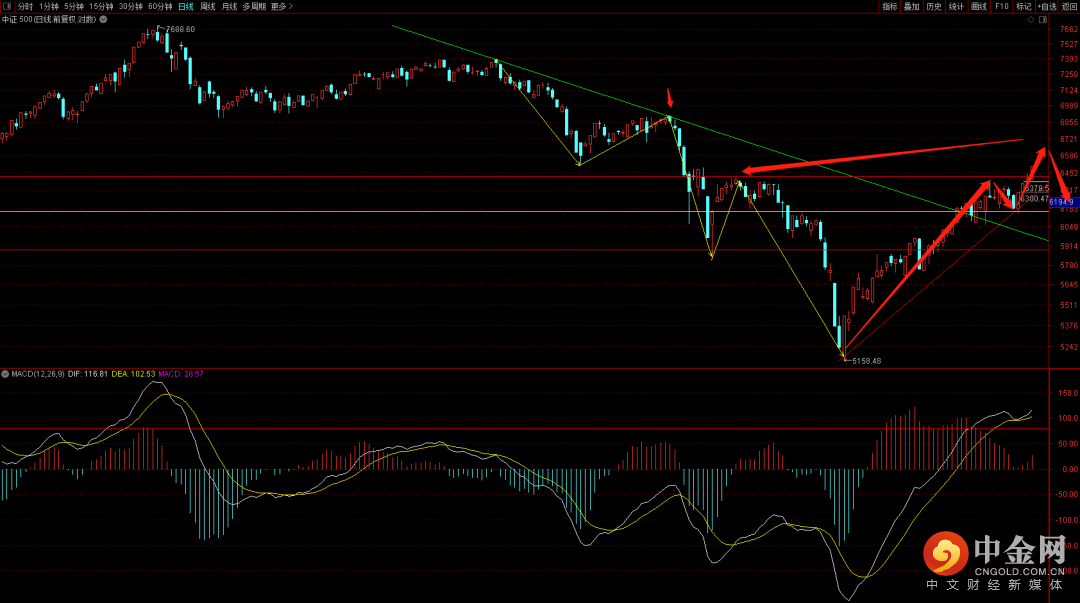The image size is (1080, 603).
Task: Open the 统计 statistics button
Action: (956, 6)
